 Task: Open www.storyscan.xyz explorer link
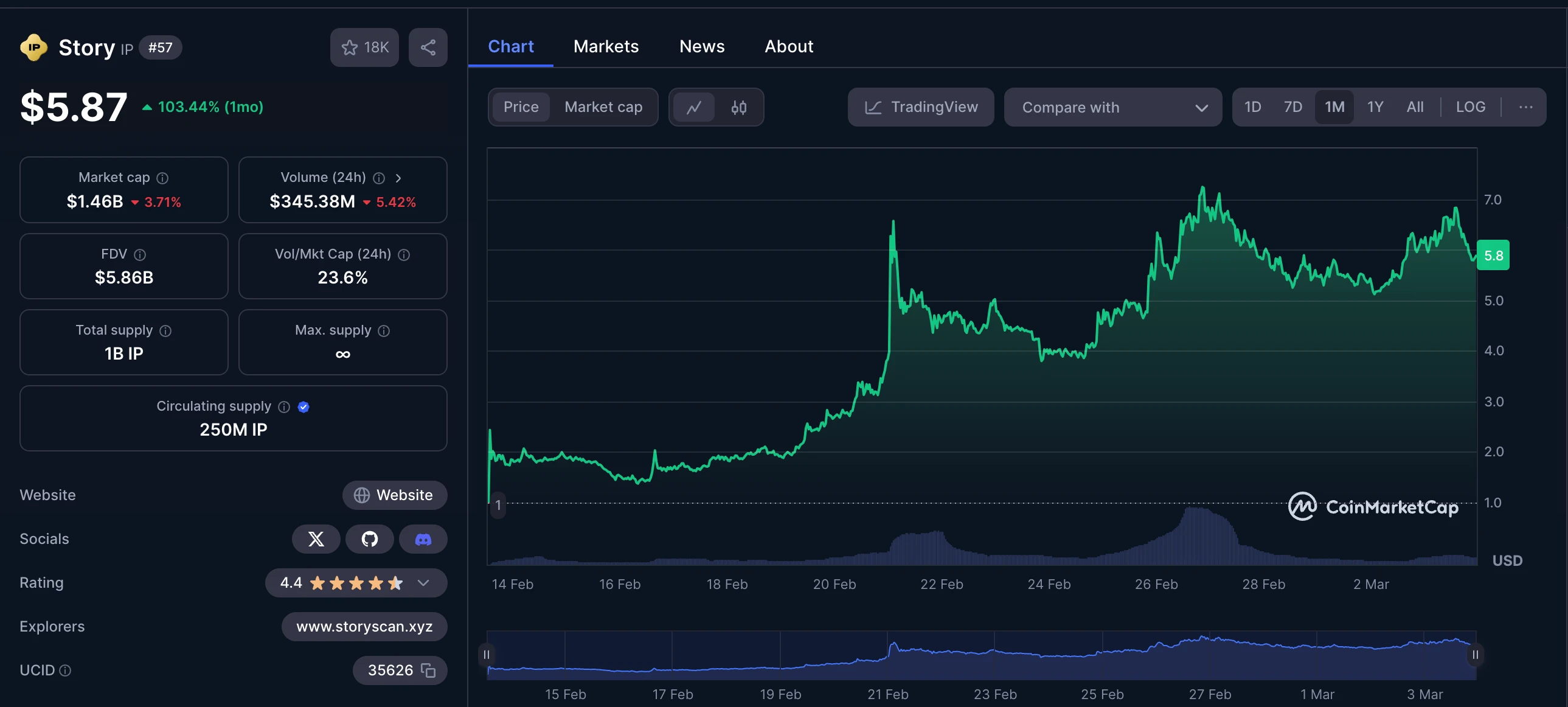pyautogui.click(x=364, y=627)
